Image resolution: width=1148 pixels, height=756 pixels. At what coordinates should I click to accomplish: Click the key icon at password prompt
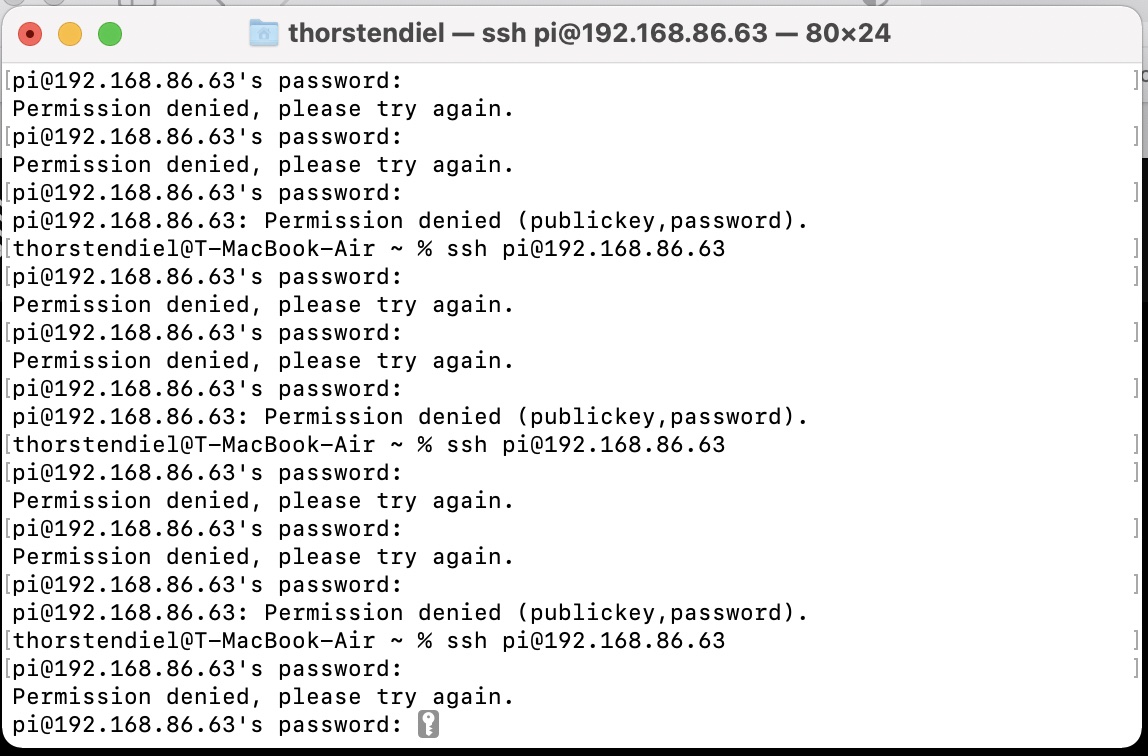429,725
